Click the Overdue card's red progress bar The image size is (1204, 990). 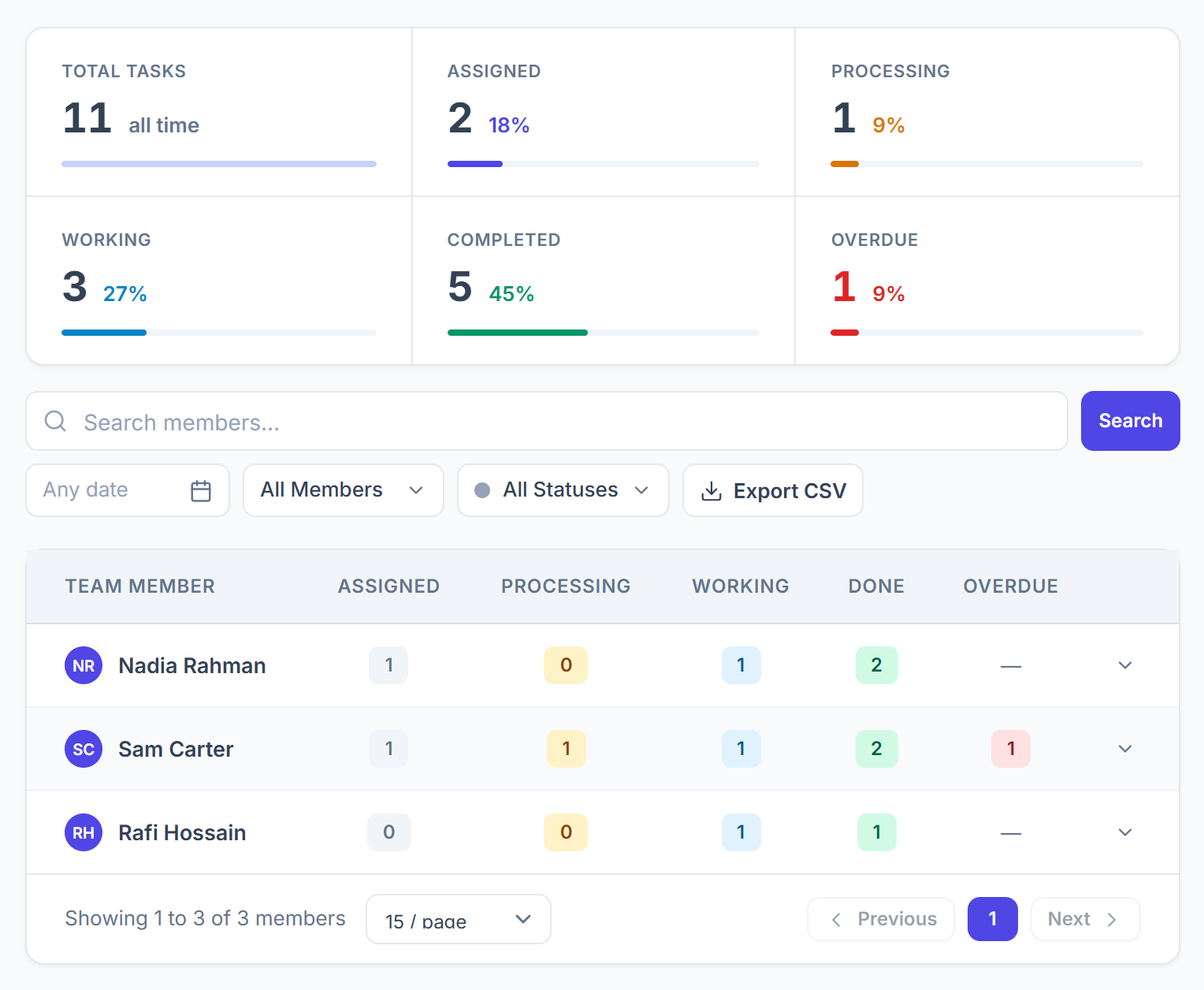(987, 333)
